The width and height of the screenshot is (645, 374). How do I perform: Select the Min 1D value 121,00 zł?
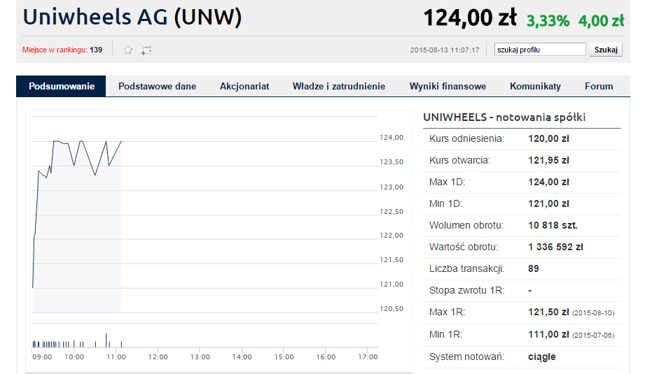click(x=548, y=204)
